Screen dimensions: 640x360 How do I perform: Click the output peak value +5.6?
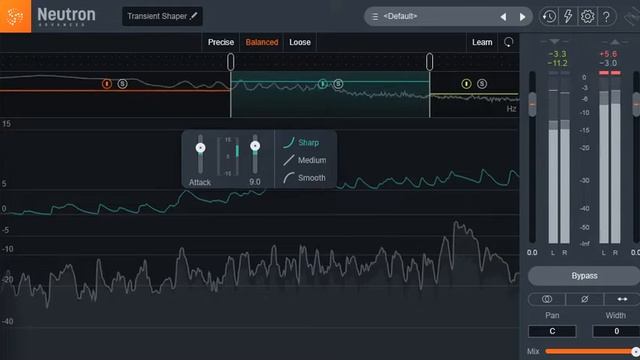(x=608, y=54)
